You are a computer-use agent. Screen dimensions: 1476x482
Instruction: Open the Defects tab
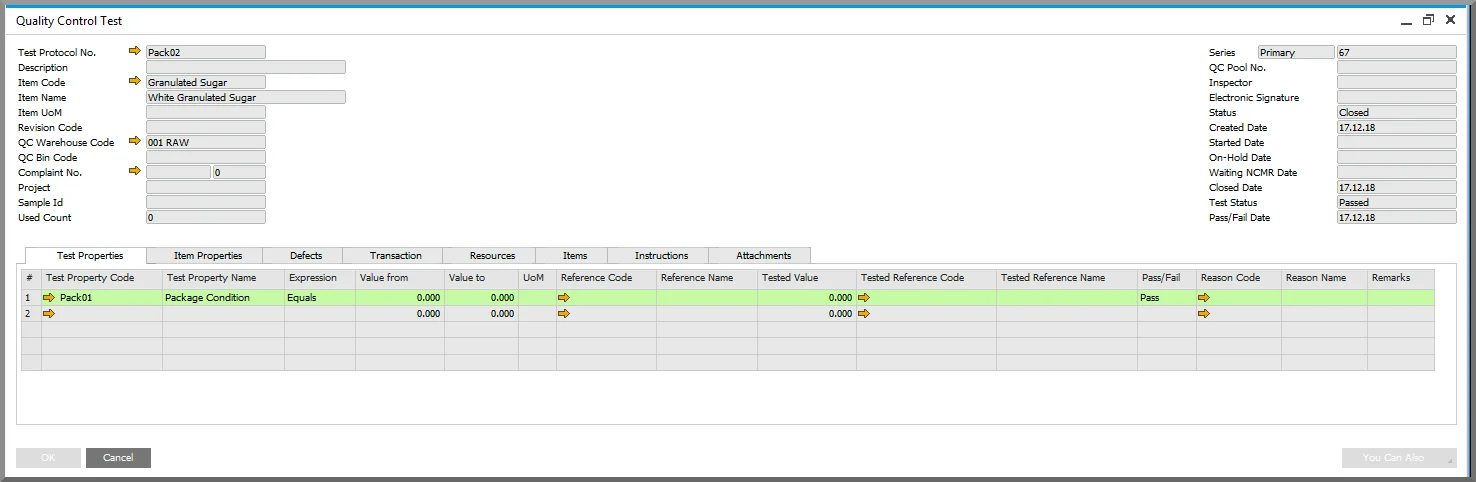pyautogui.click(x=306, y=256)
